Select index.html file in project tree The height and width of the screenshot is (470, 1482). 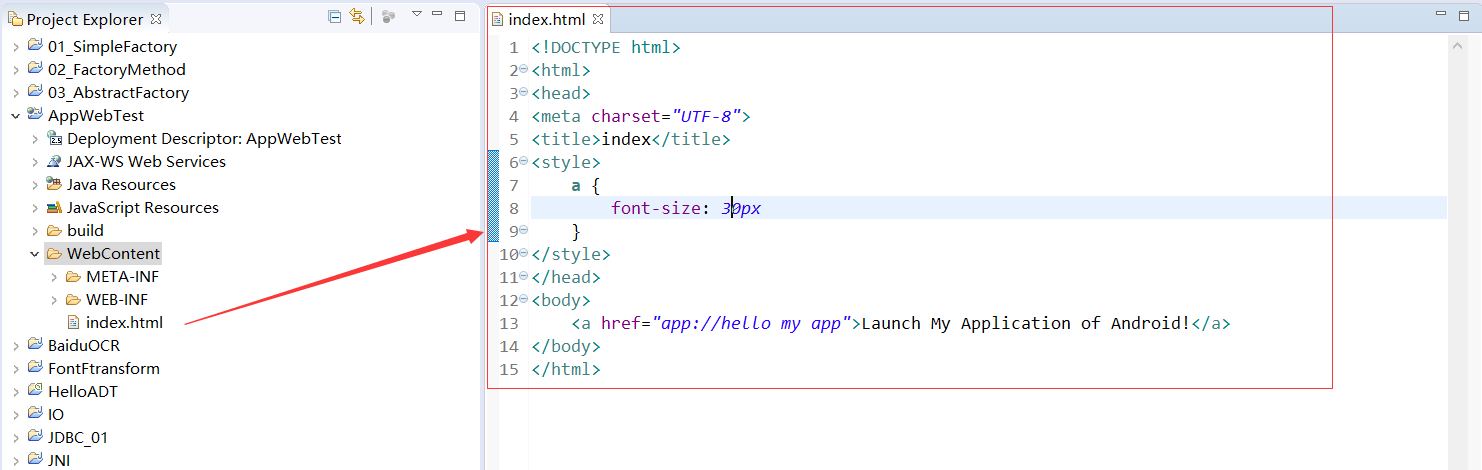point(123,322)
